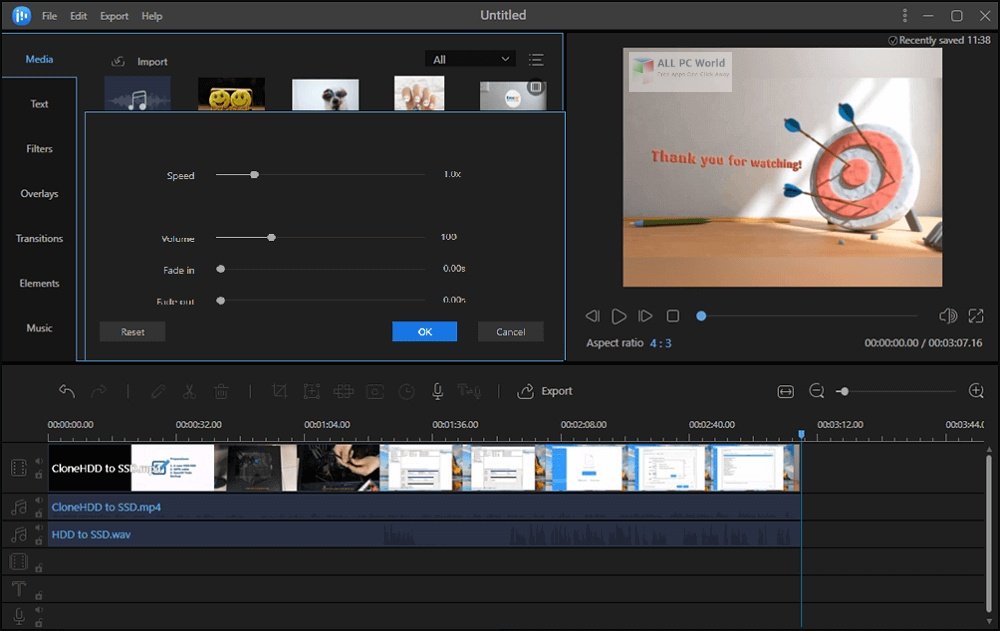
Task: Open the Filters tab in sidebar
Action: [39, 149]
